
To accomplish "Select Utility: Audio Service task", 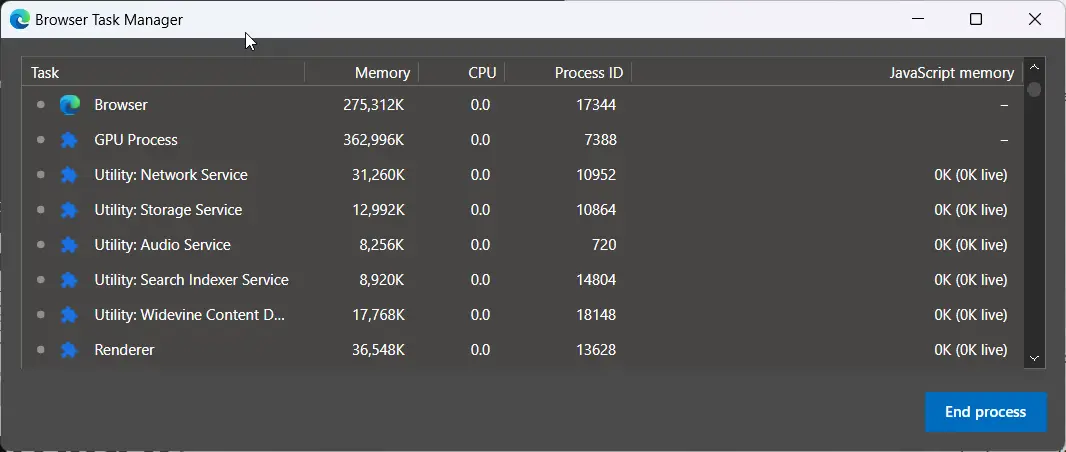I will 162,245.
